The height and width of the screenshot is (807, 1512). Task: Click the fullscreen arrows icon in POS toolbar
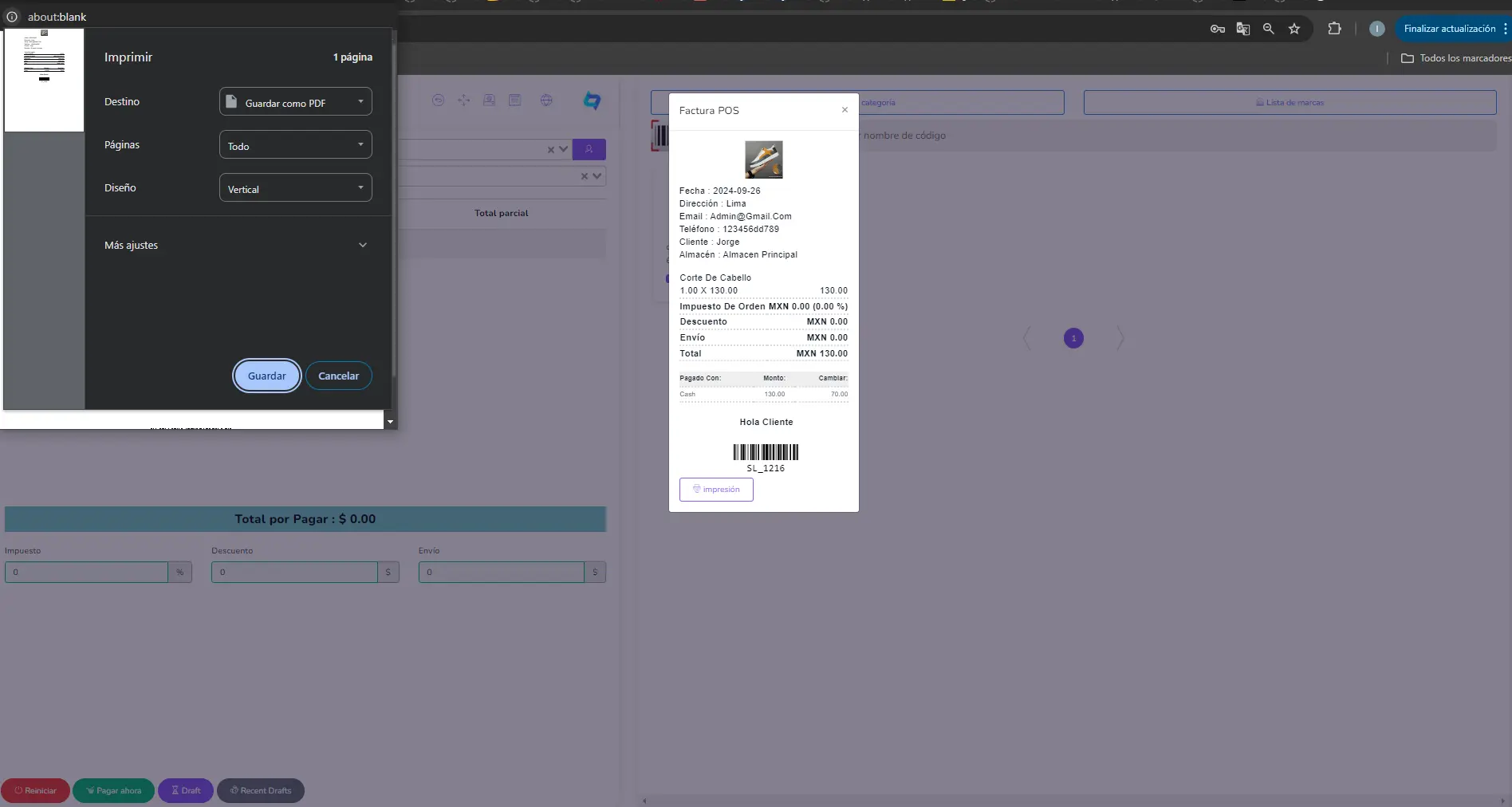[463, 100]
